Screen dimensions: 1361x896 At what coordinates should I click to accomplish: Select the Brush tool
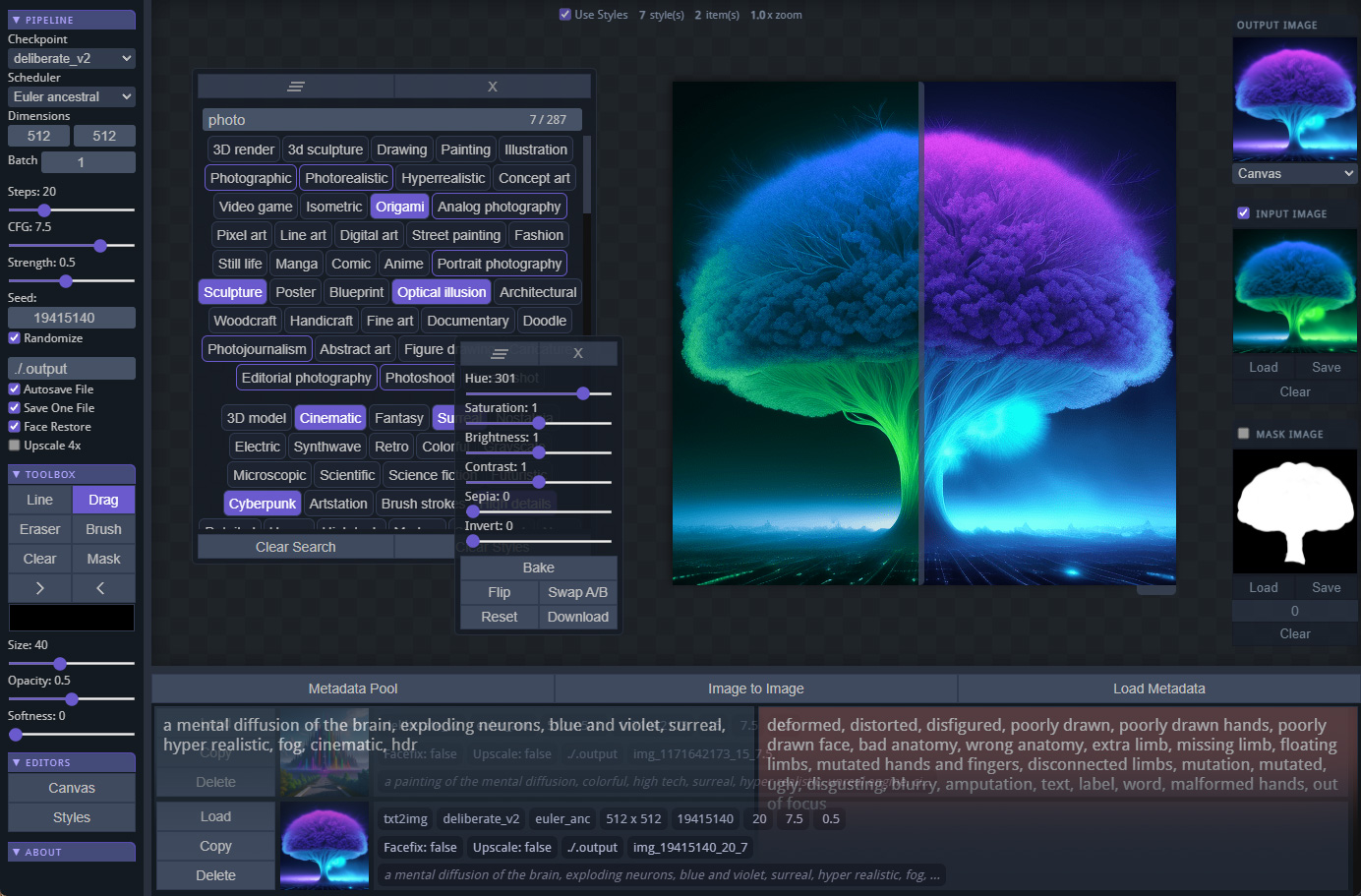tap(103, 529)
